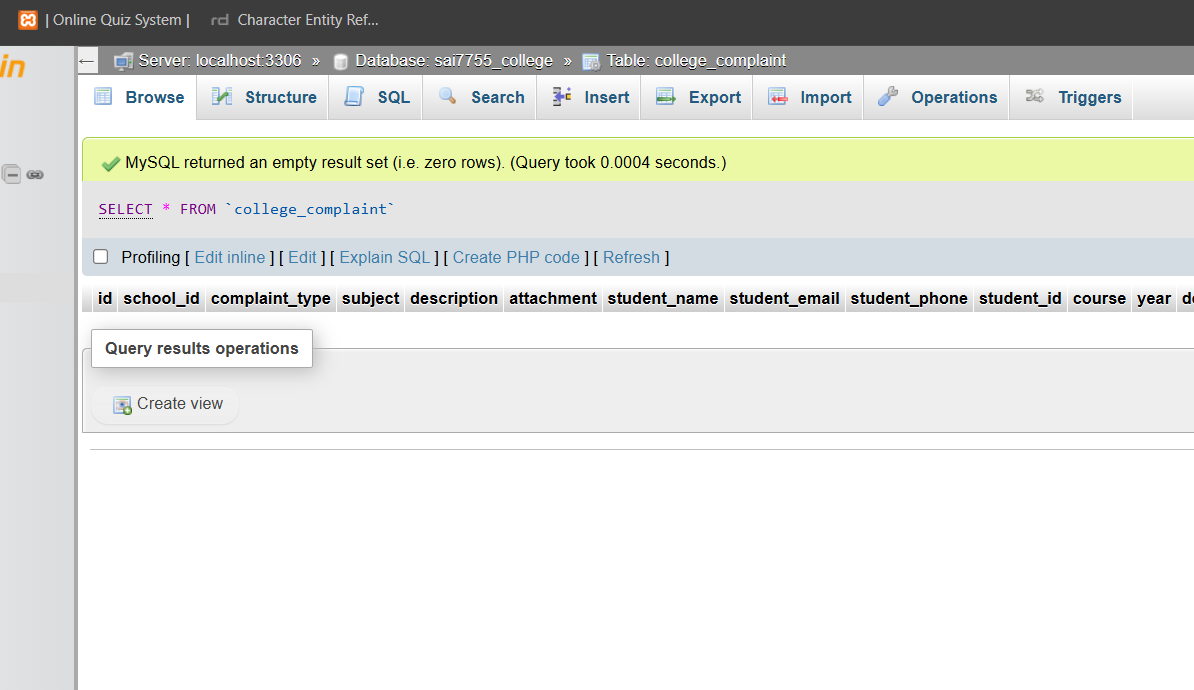Collapse all tree items in sidebar
Screen dimensions: 1194x690
(x=13, y=175)
